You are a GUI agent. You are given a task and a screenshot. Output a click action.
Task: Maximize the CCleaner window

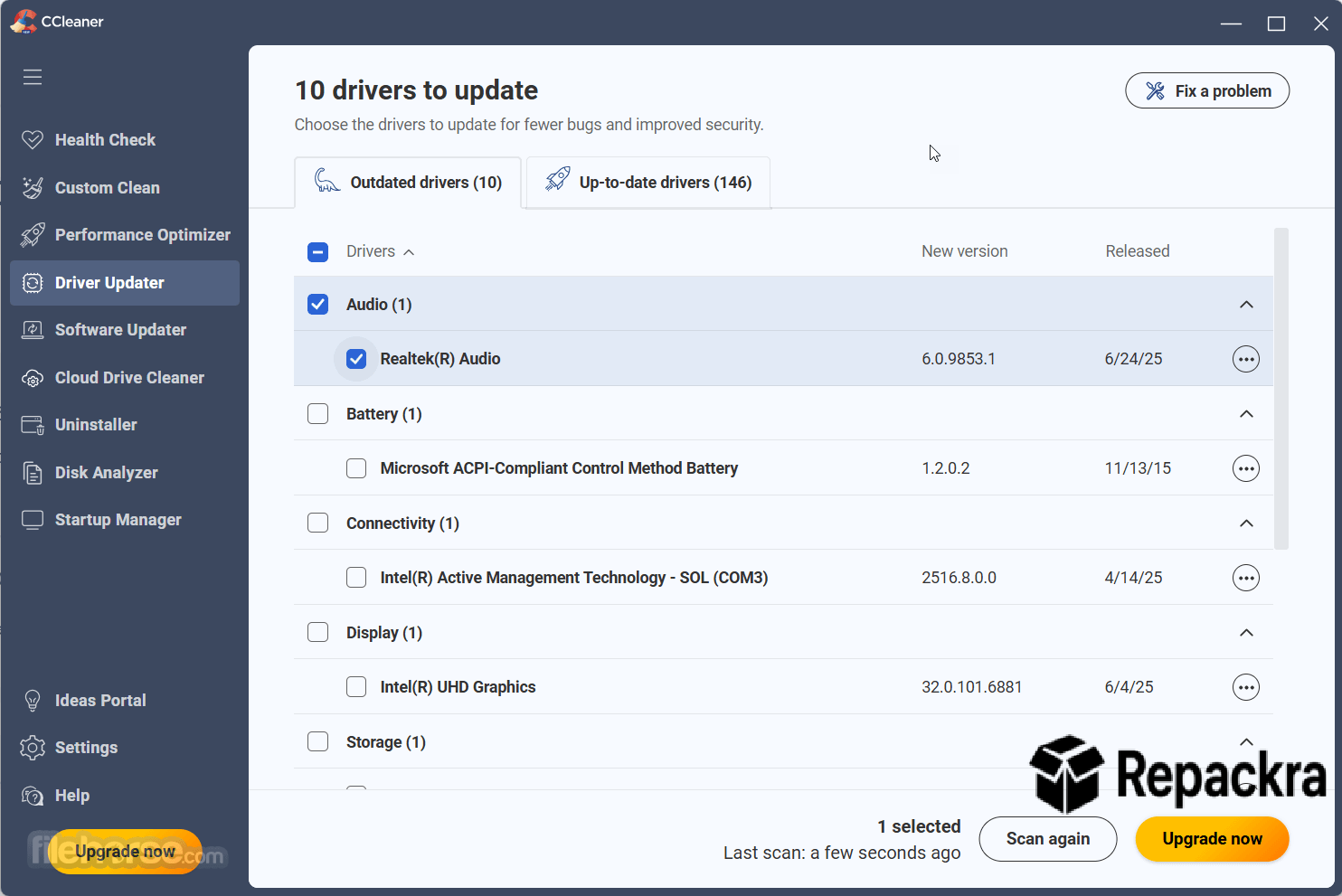point(1276,24)
